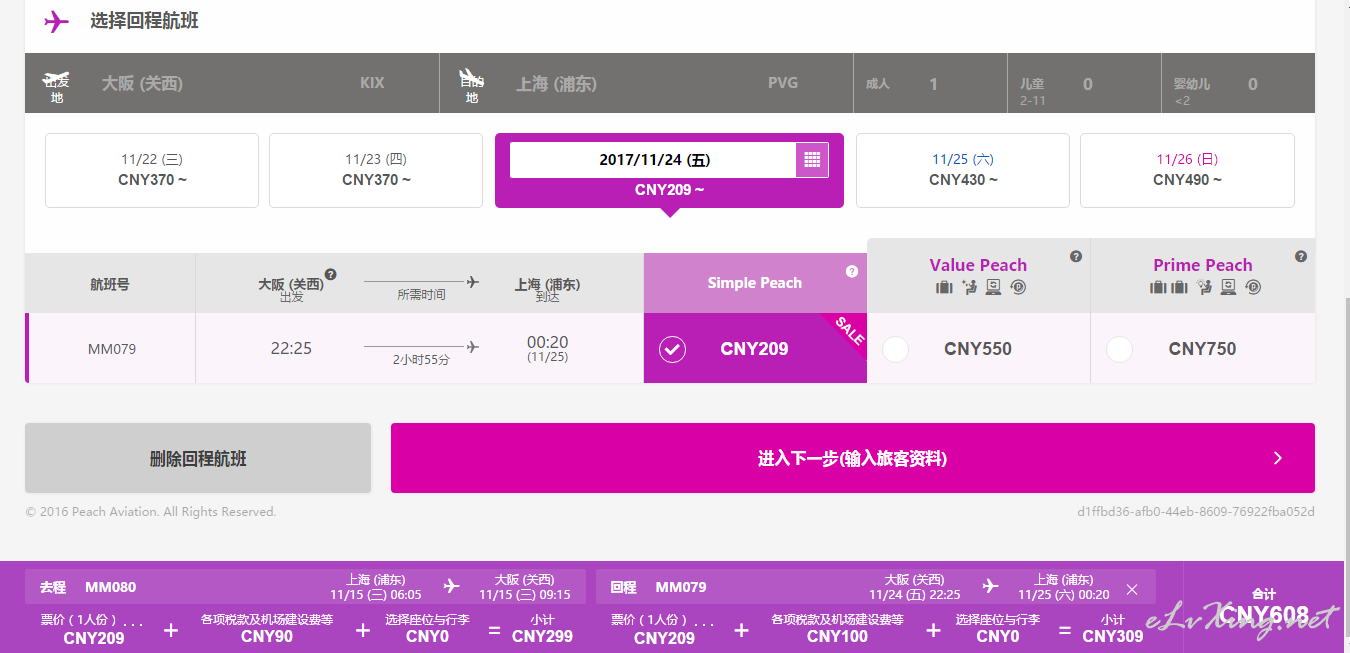Switch to 11/23 (四) CNY370 date tab
Viewport: 1350px width, 653px height.
coord(376,170)
